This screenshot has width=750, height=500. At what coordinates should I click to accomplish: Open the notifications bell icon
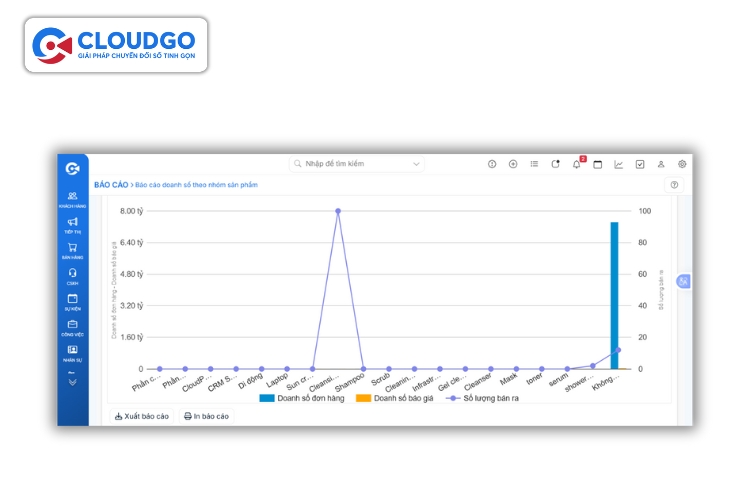[577, 164]
